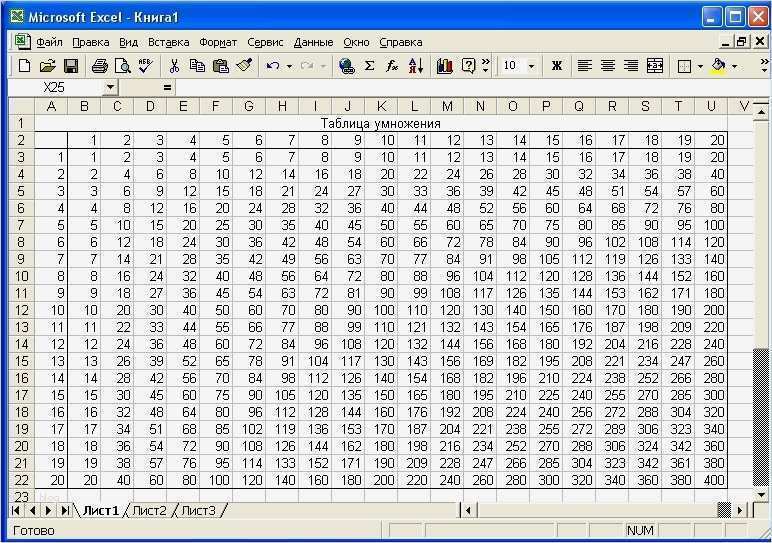Open the Сервис menu
The image size is (772, 543).
coord(265,42)
